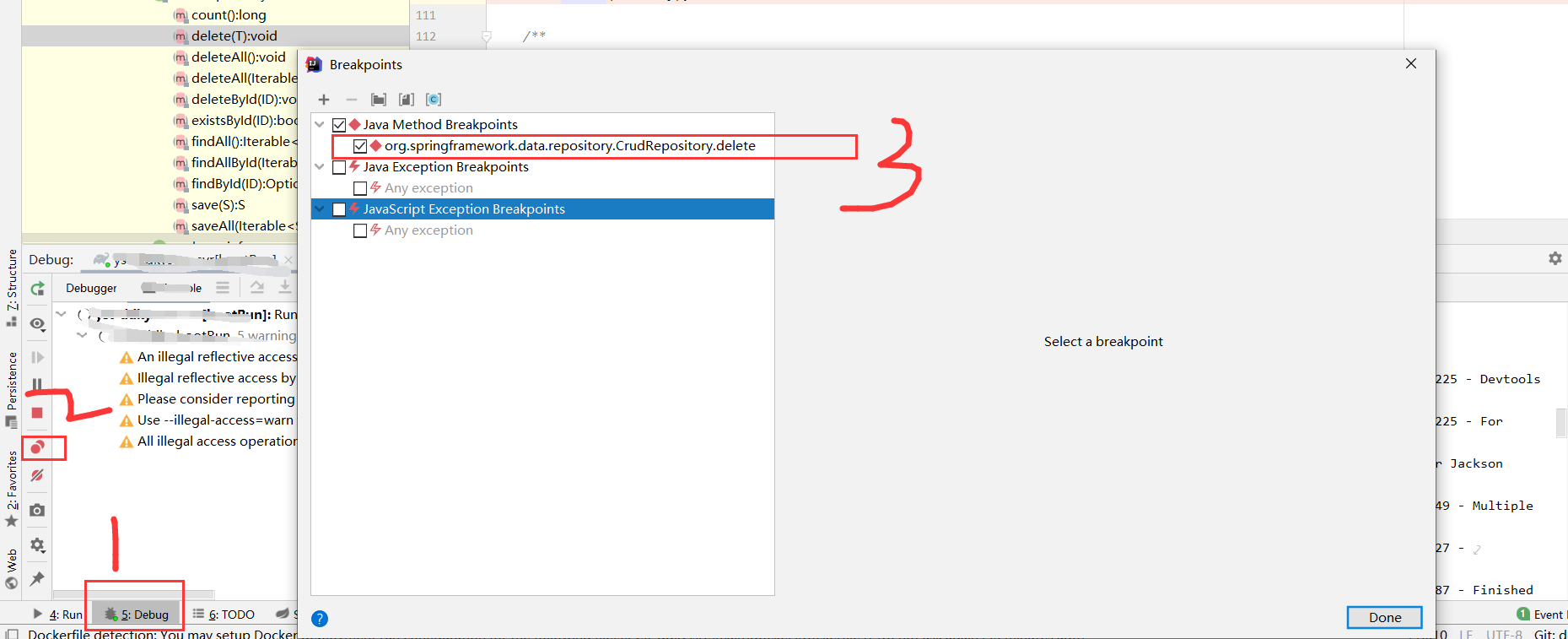Select org.springframework...CrudRepository.delete breakpoint row

click(x=542, y=146)
